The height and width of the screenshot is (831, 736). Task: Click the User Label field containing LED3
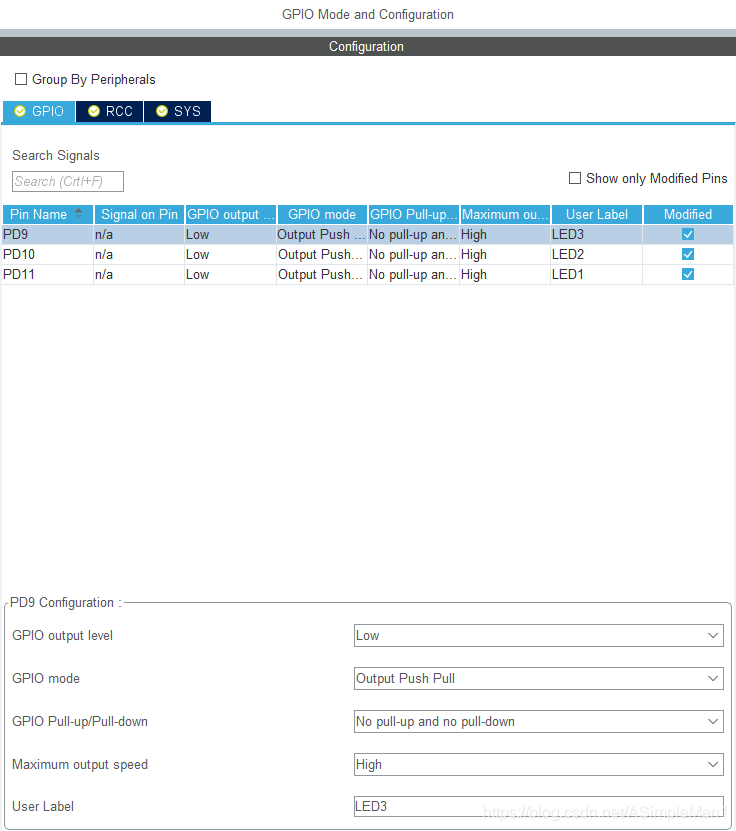pyautogui.click(x=538, y=806)
